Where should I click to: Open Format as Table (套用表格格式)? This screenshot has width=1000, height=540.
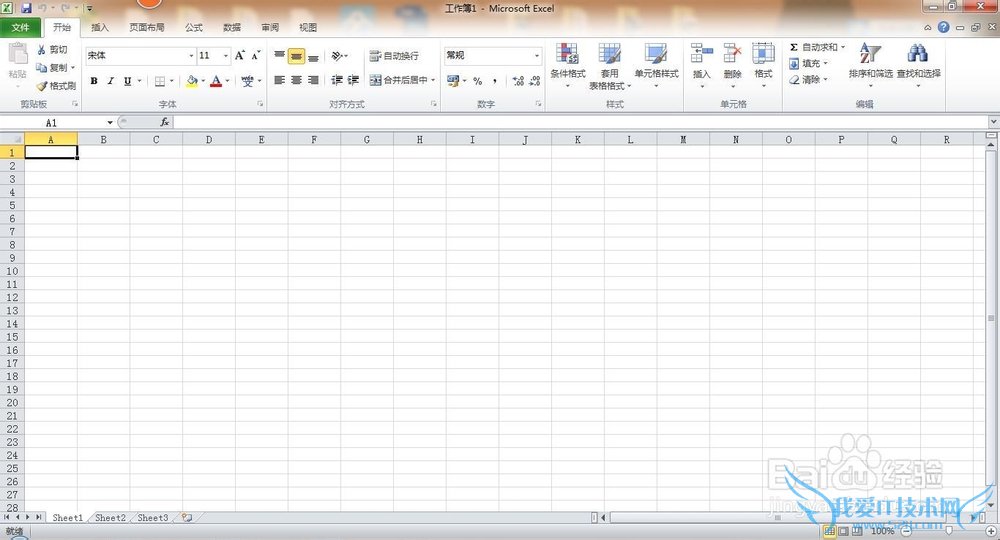point(610,65)
